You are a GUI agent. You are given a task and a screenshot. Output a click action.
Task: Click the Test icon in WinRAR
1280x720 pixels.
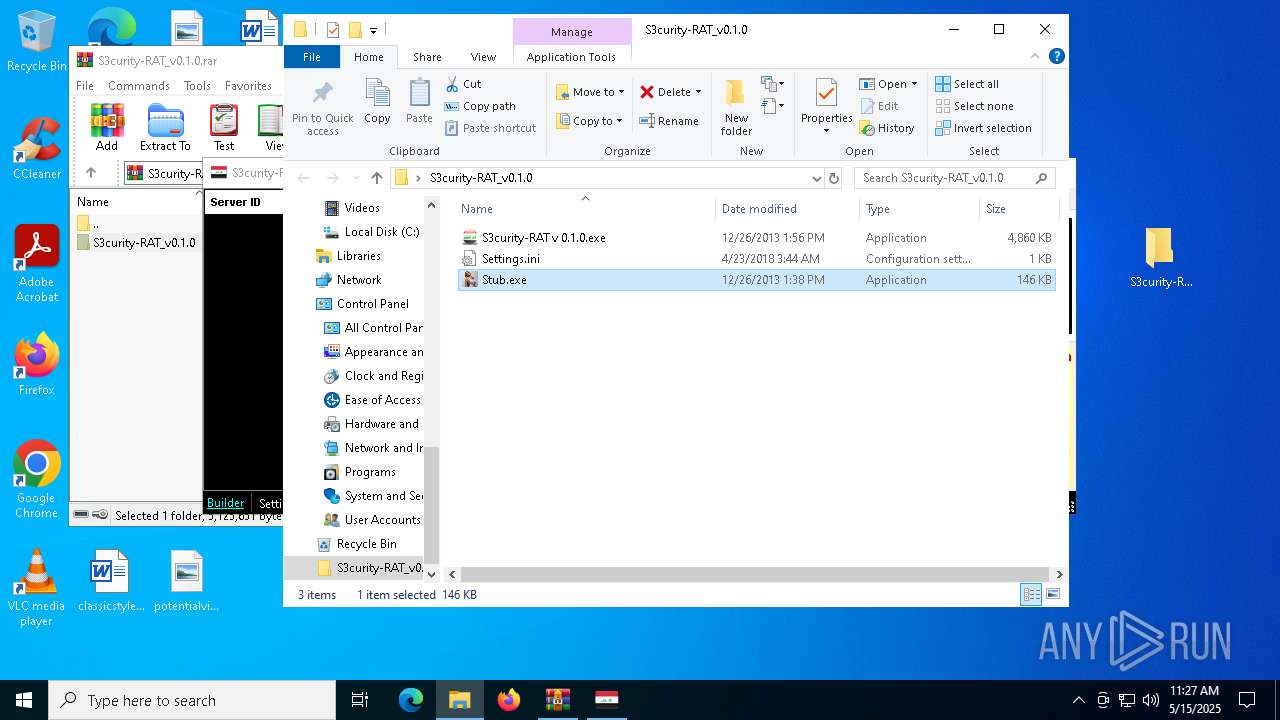224,127
